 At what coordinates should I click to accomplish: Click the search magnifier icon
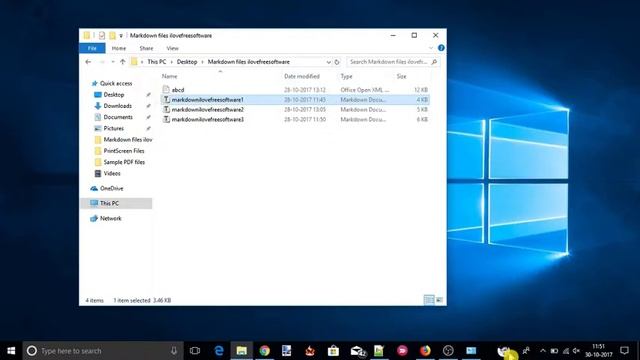(x=434, y=62)
